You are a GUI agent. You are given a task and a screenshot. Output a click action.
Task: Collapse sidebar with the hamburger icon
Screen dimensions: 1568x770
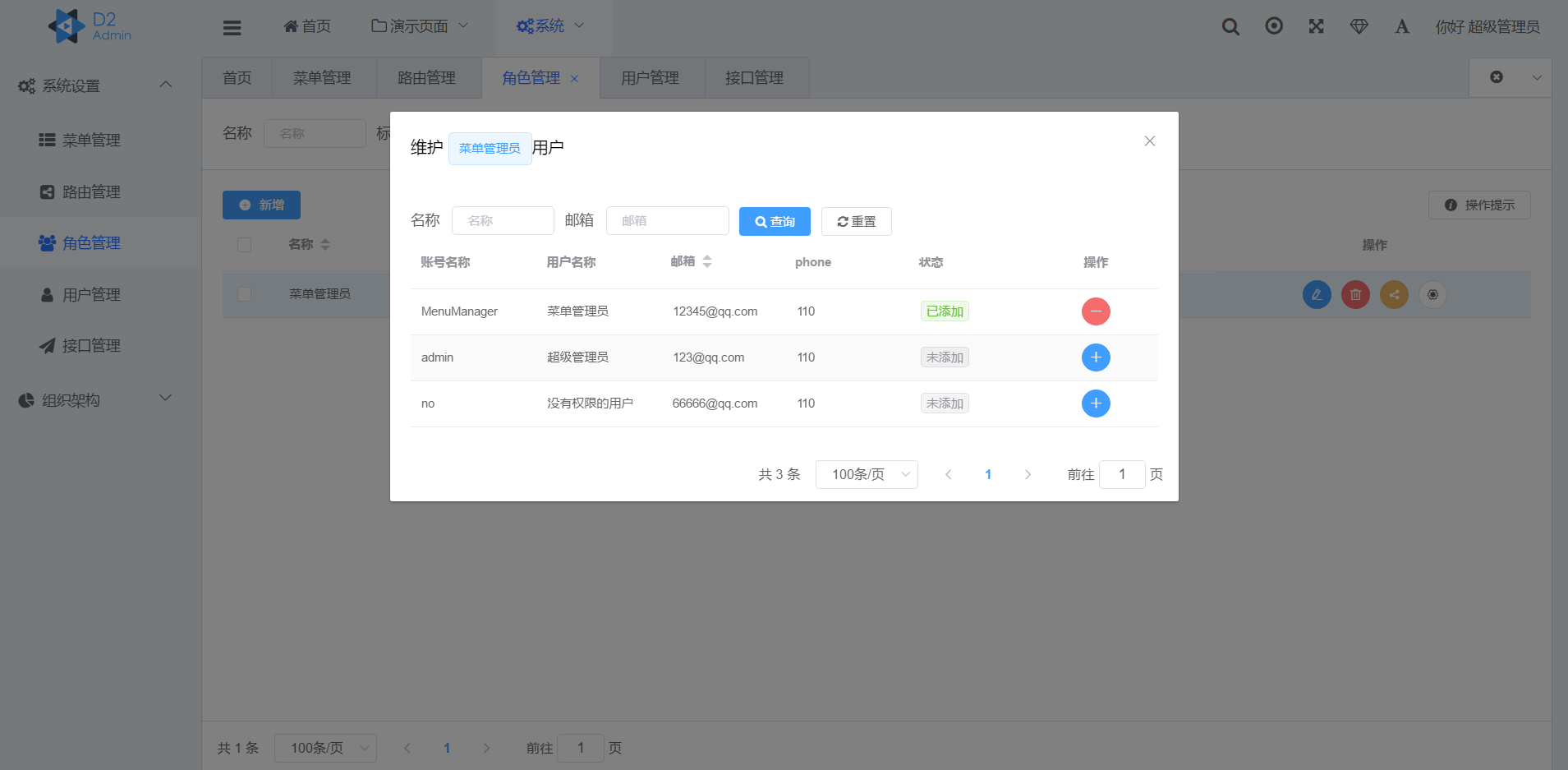point(232,26)
